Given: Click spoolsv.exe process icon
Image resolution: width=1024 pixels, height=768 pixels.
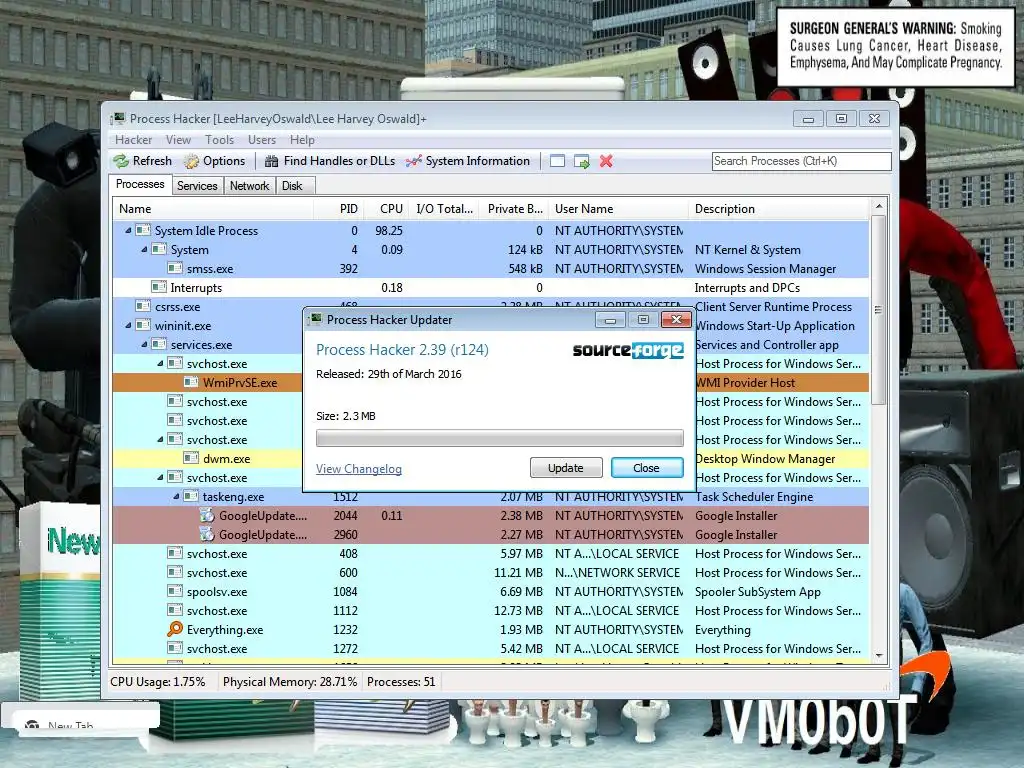Looking at the screenshot, I should click(x=174, y=592).
